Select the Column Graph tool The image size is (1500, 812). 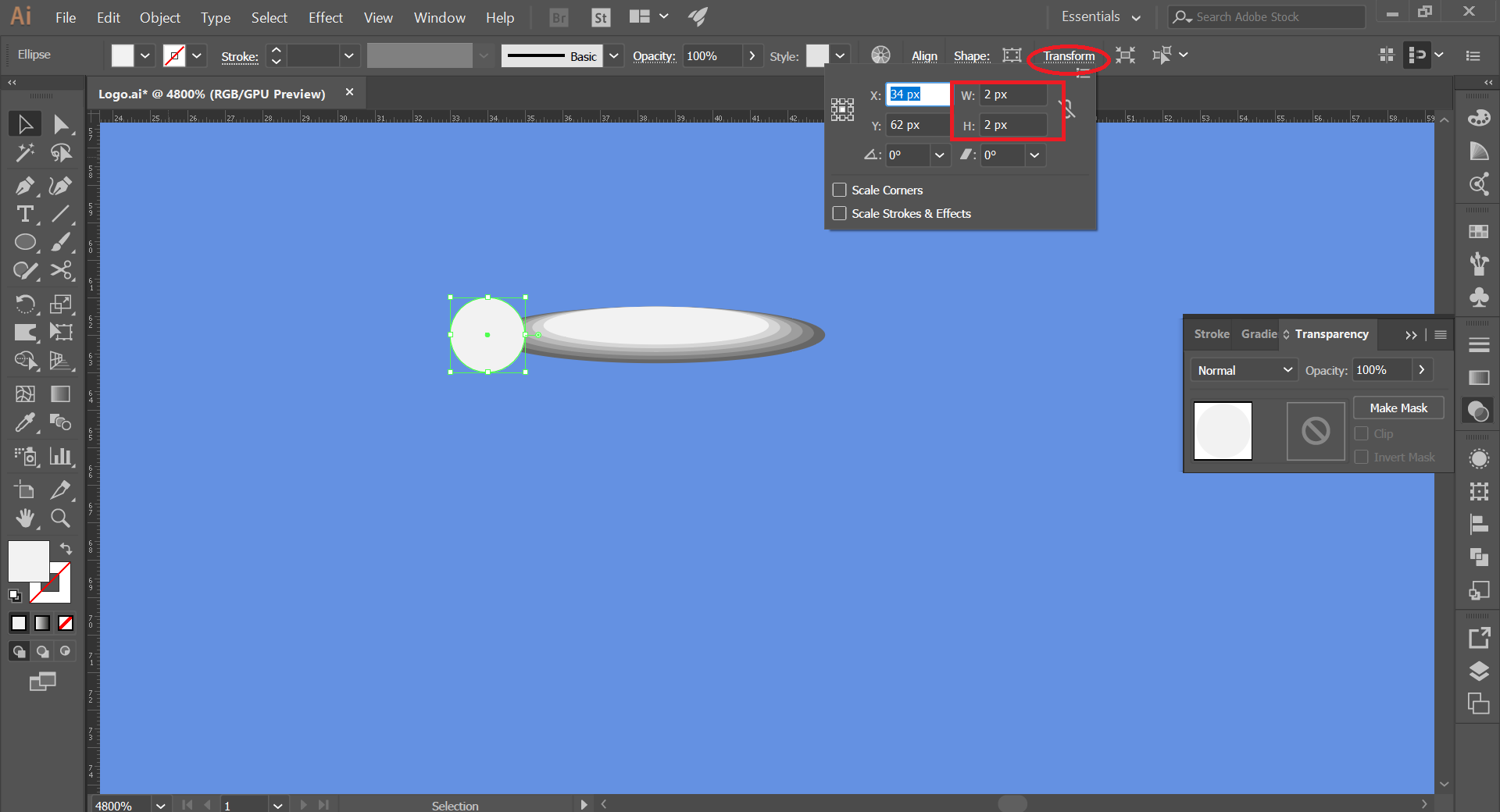61,456
